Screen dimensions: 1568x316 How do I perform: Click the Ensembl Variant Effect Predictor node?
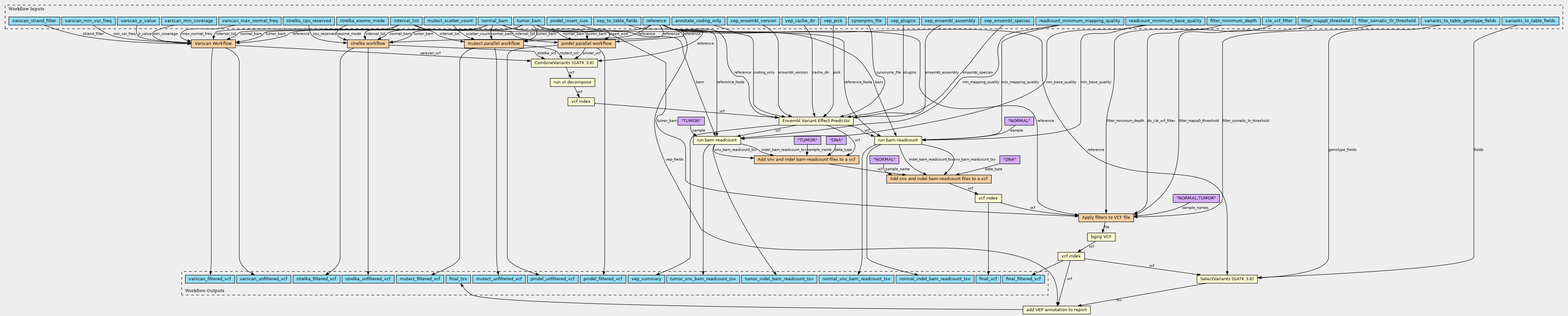(816, 121)
